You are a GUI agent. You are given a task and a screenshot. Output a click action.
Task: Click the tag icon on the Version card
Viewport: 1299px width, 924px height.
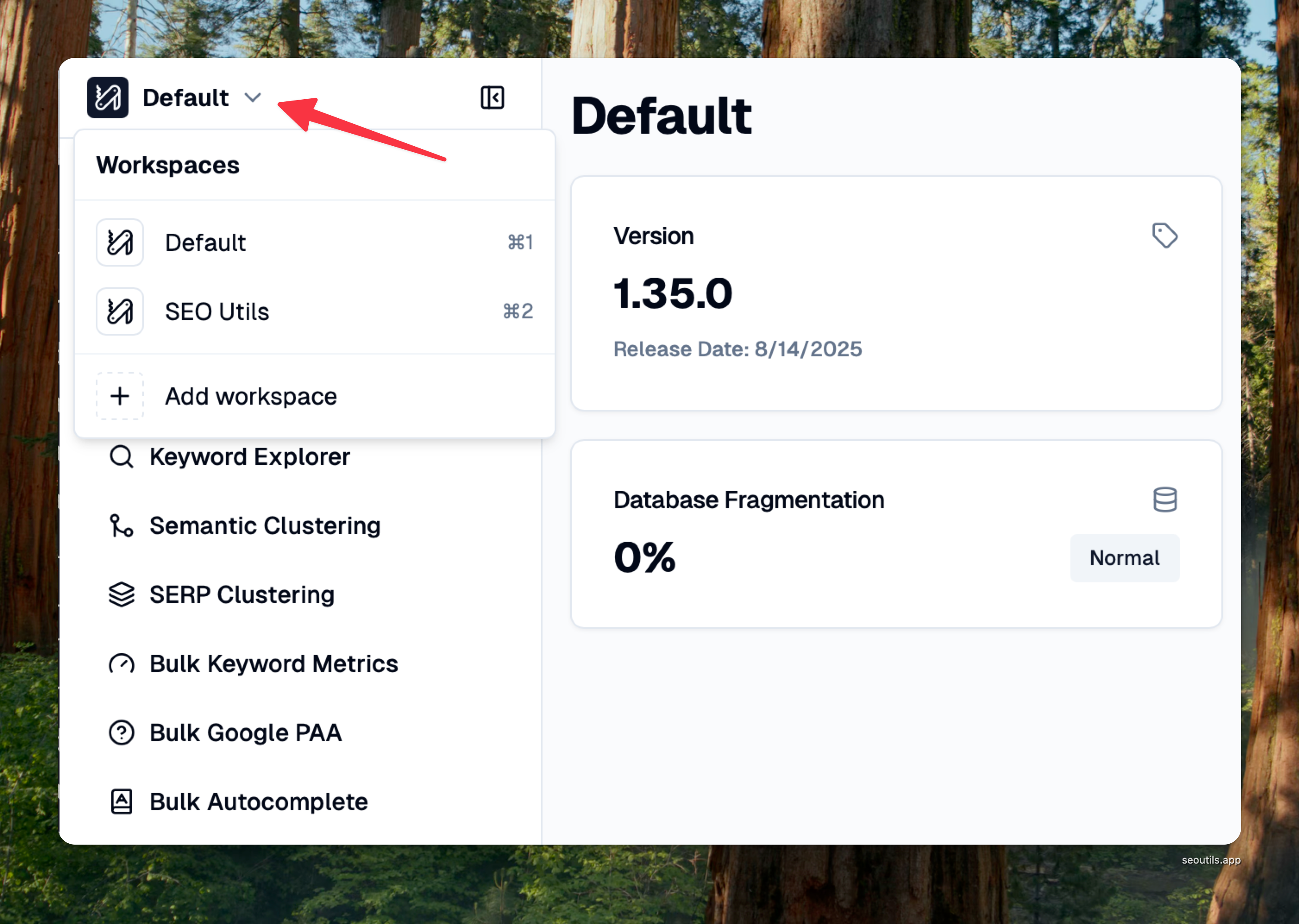(x=1164, y=236)
